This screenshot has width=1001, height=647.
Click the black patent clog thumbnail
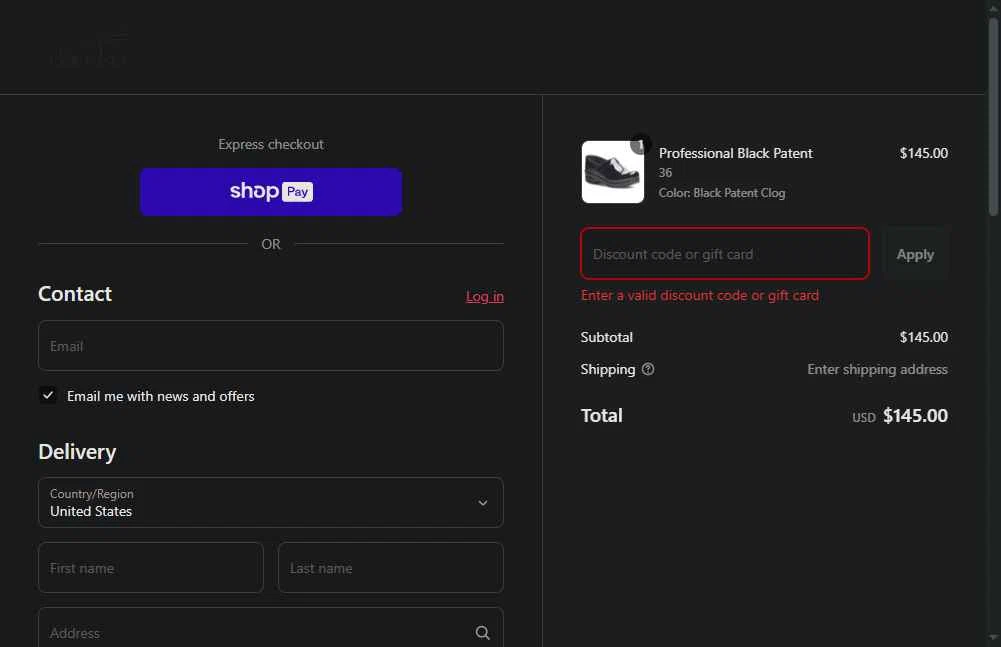612,172
